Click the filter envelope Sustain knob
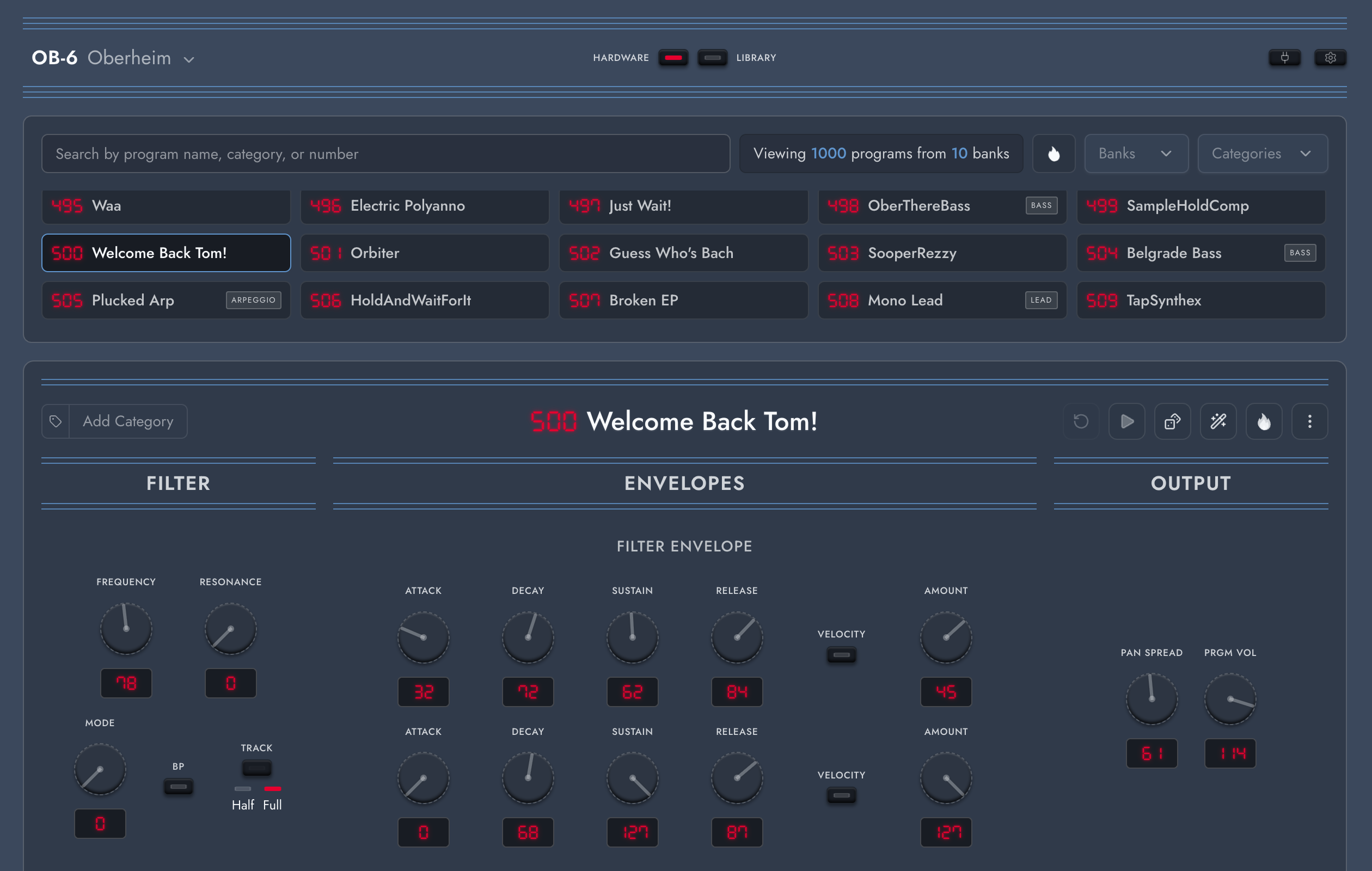 (x=632, y=637)
